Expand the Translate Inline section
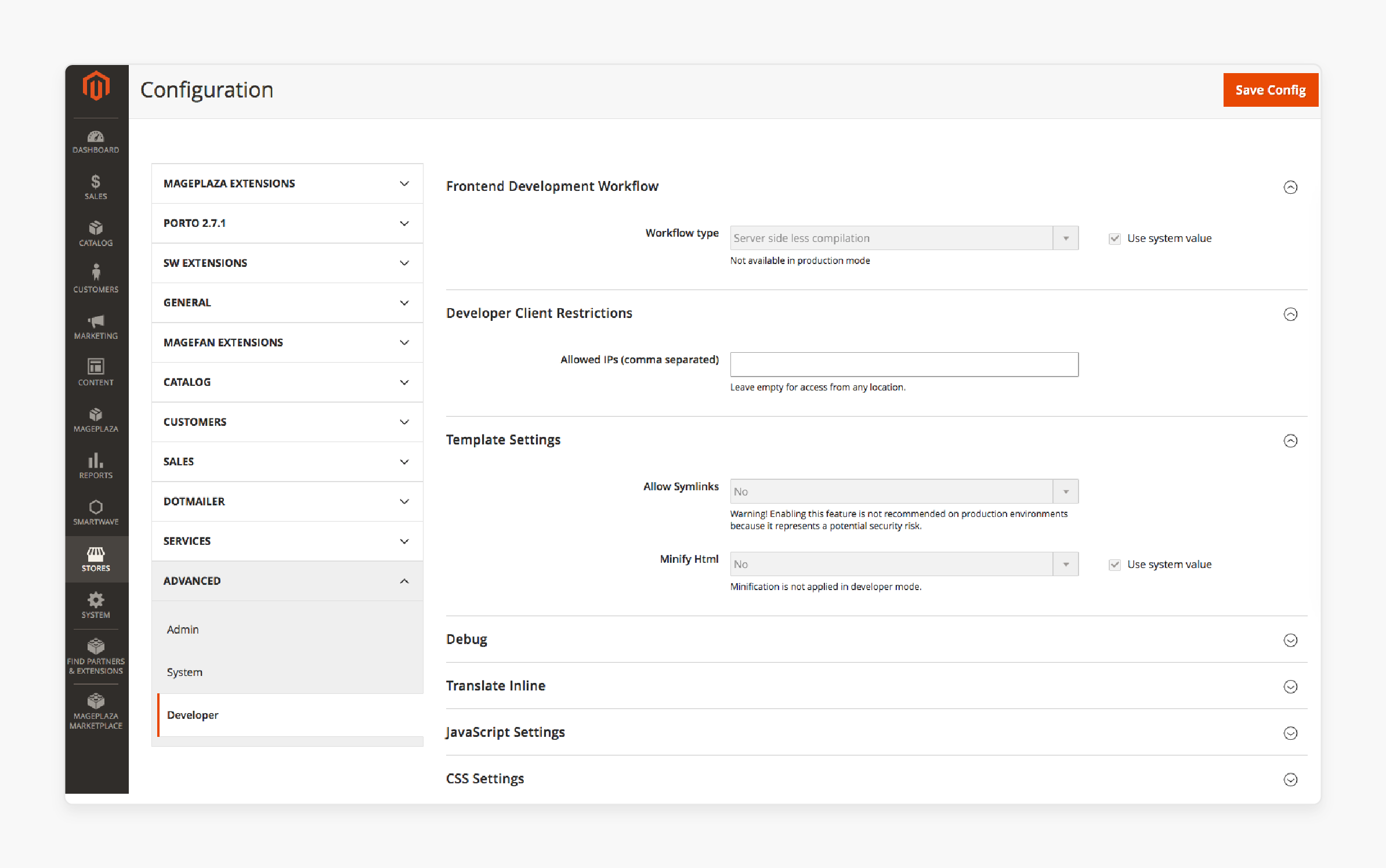 [1290, 686]
